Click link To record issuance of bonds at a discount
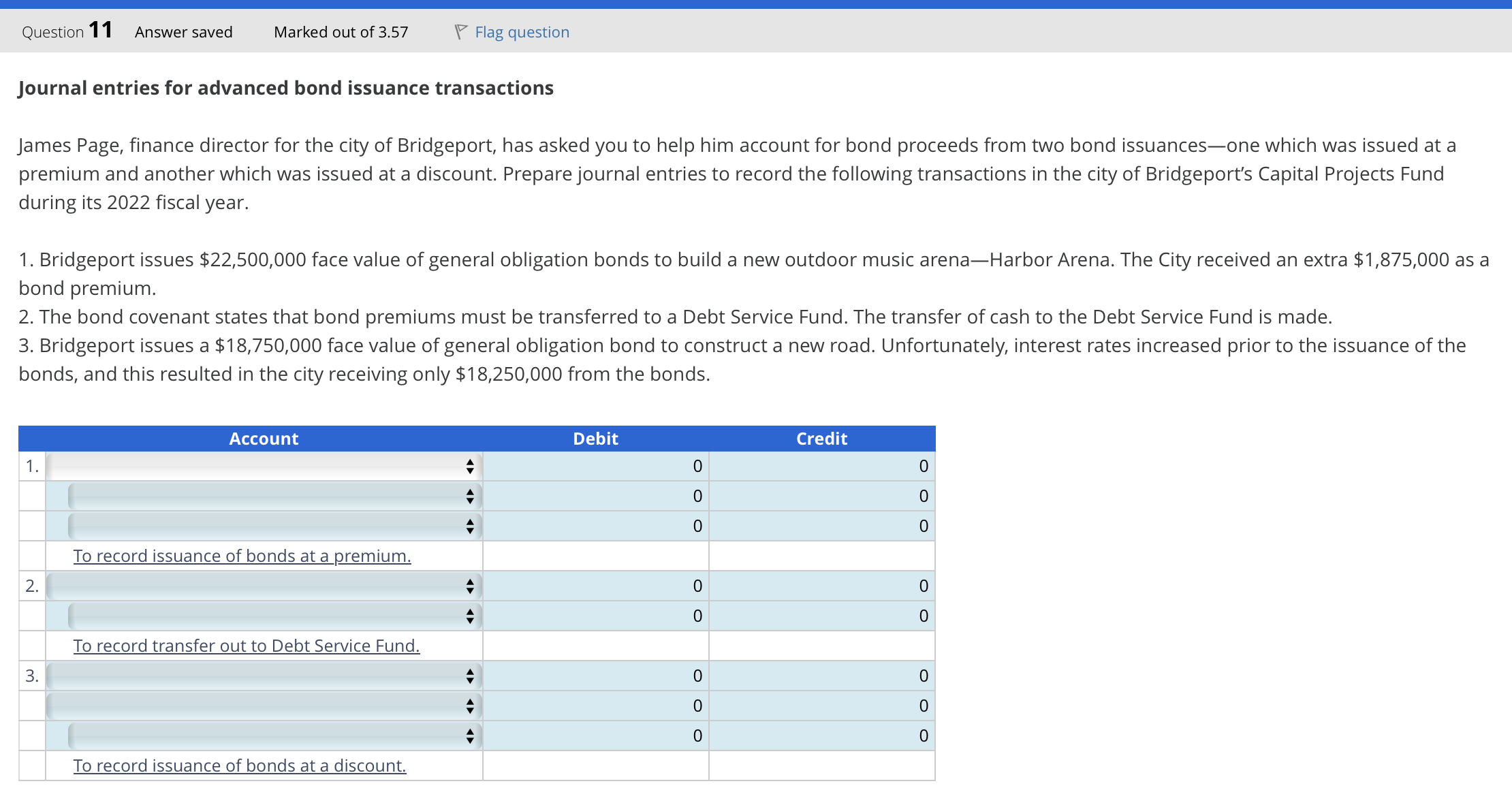1512x790 pixels. (239, 765)
